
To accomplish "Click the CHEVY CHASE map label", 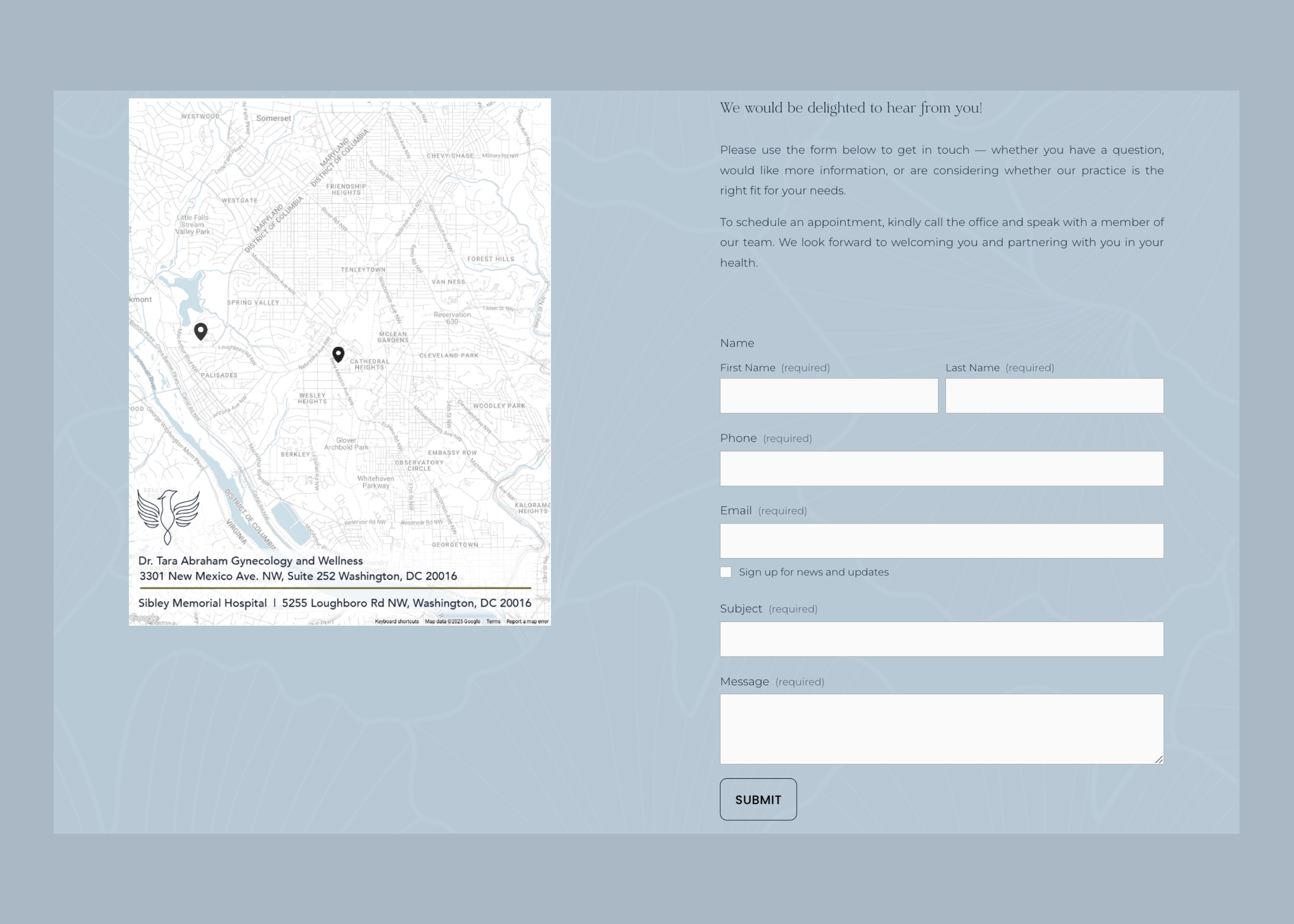I will (x=450, y=155).
